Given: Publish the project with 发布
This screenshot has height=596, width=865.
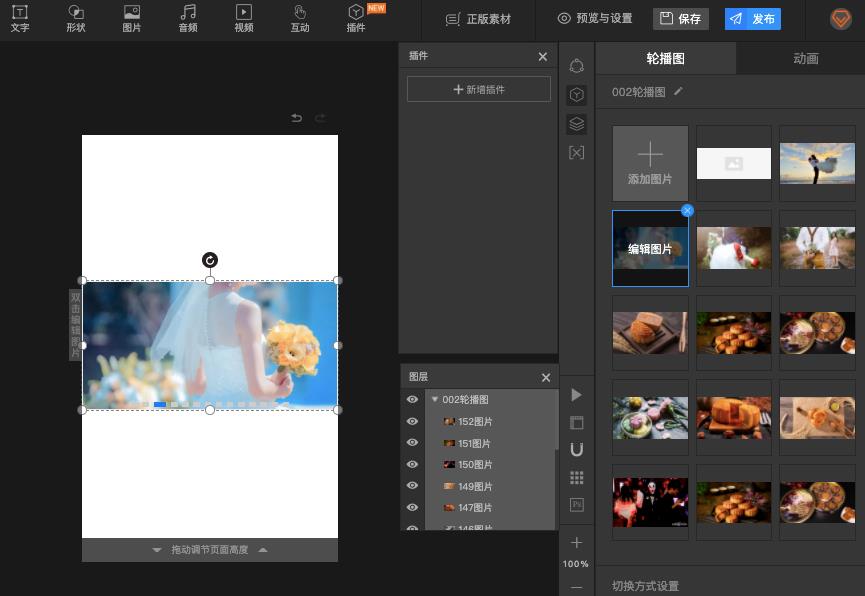Looking at the screenshot, I should 752,19.
